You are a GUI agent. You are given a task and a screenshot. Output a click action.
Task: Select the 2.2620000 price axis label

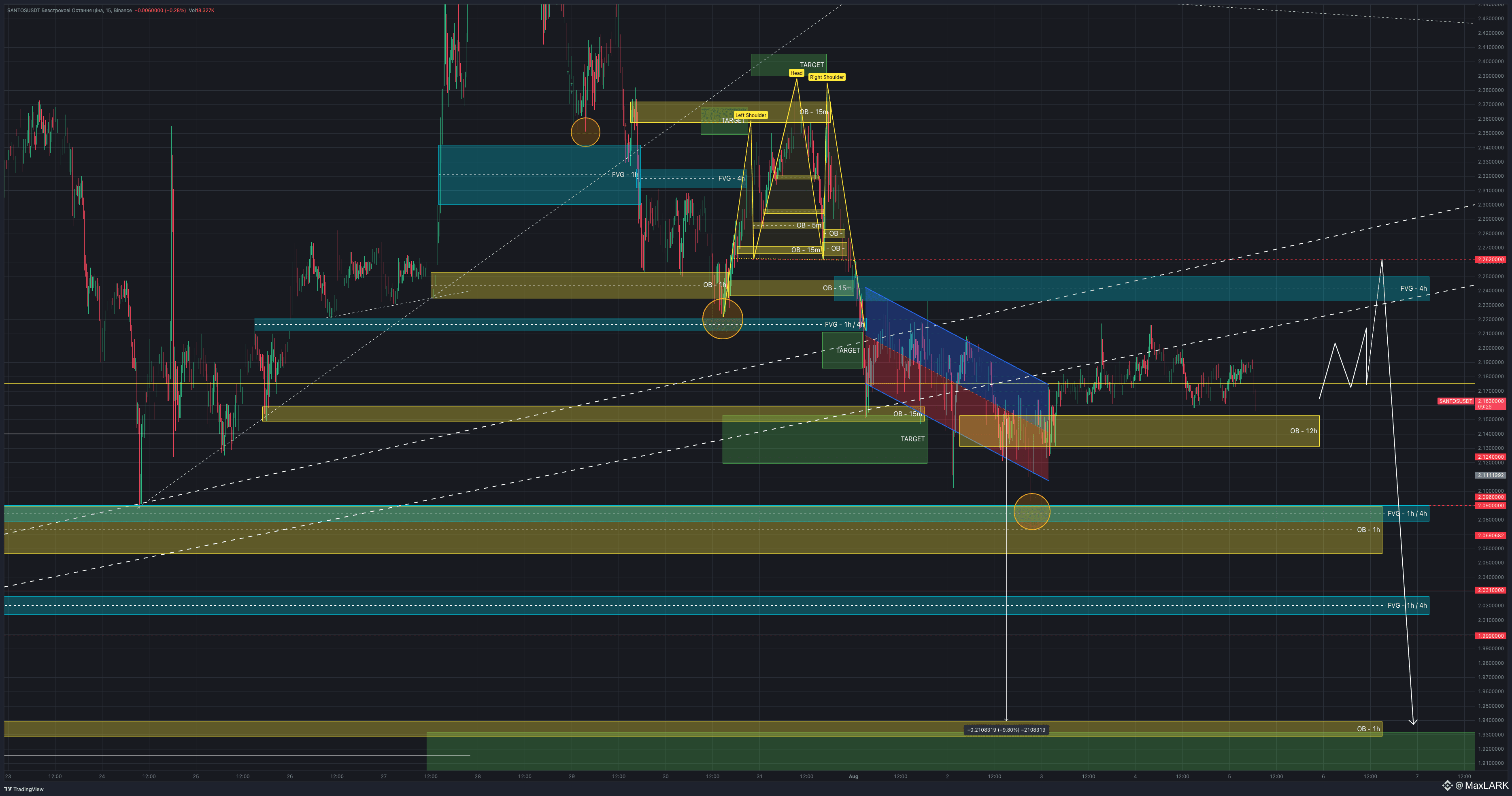[x=1490, y=260]
